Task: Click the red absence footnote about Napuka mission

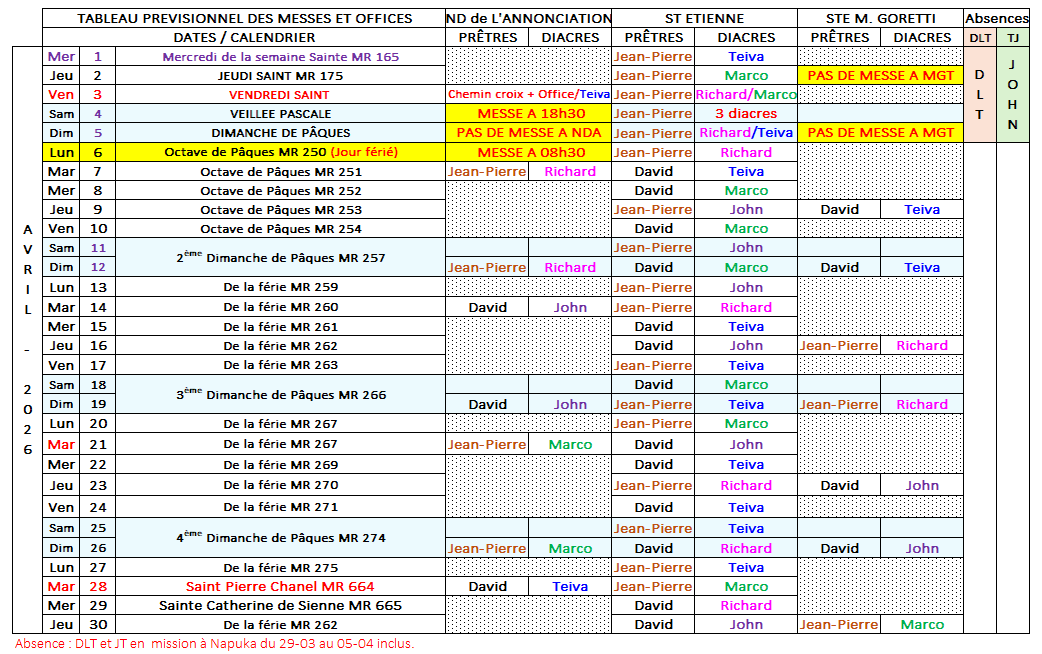Action: coord(214,644)
